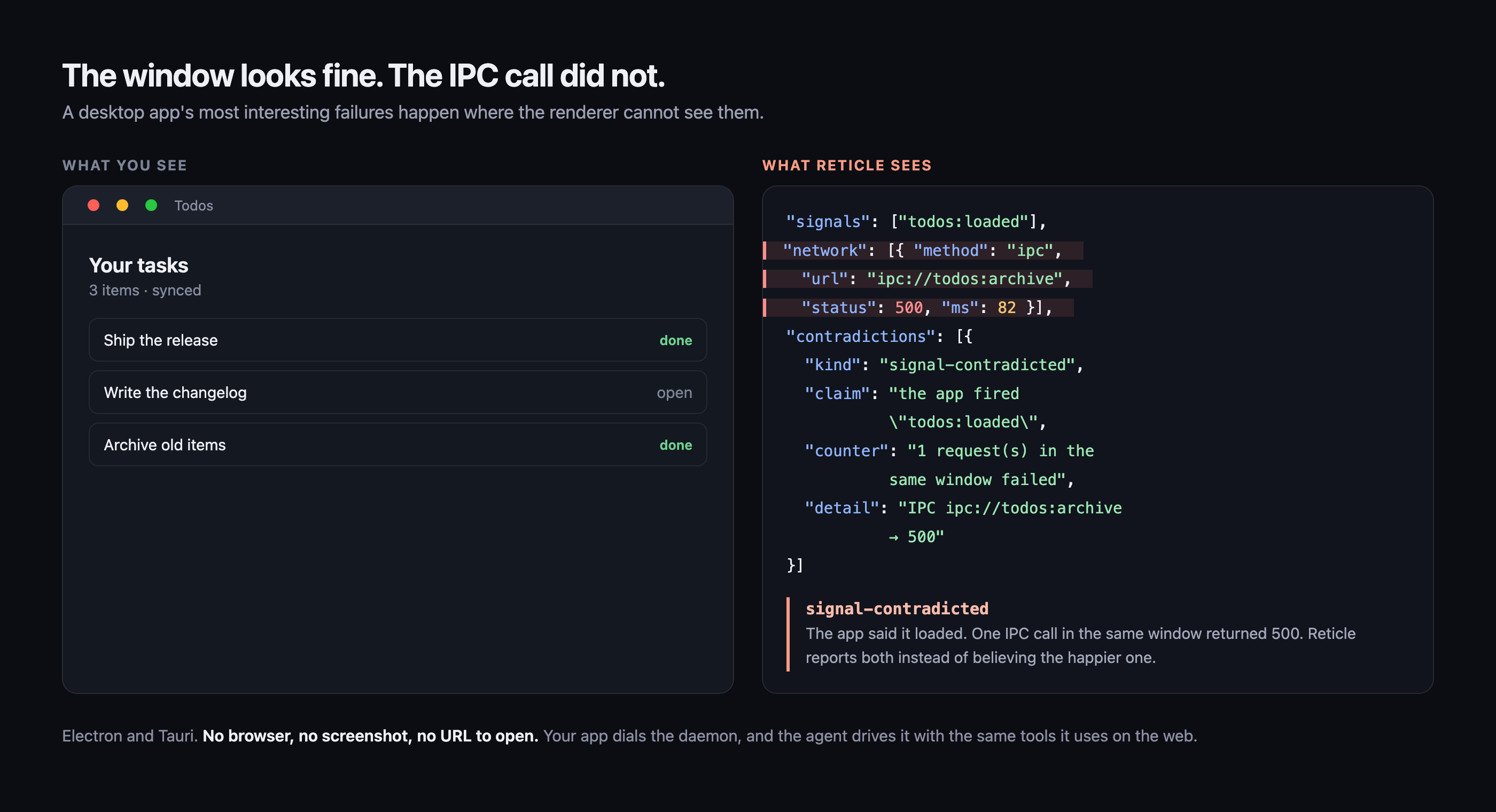Screen dimensions: 1496x812
Task: Click the 'The app said it loaded' explanation text
Action: (1080, 645)
